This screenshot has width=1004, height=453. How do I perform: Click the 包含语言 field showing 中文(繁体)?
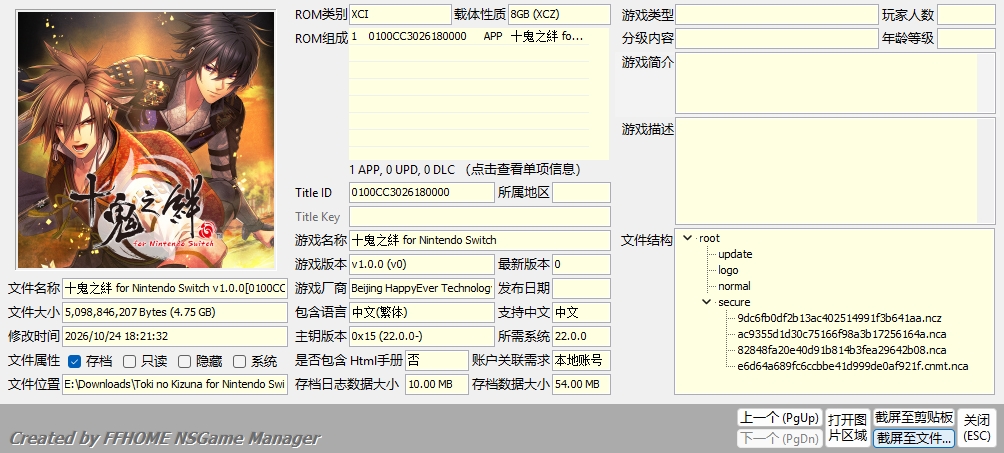coord(422,312)
